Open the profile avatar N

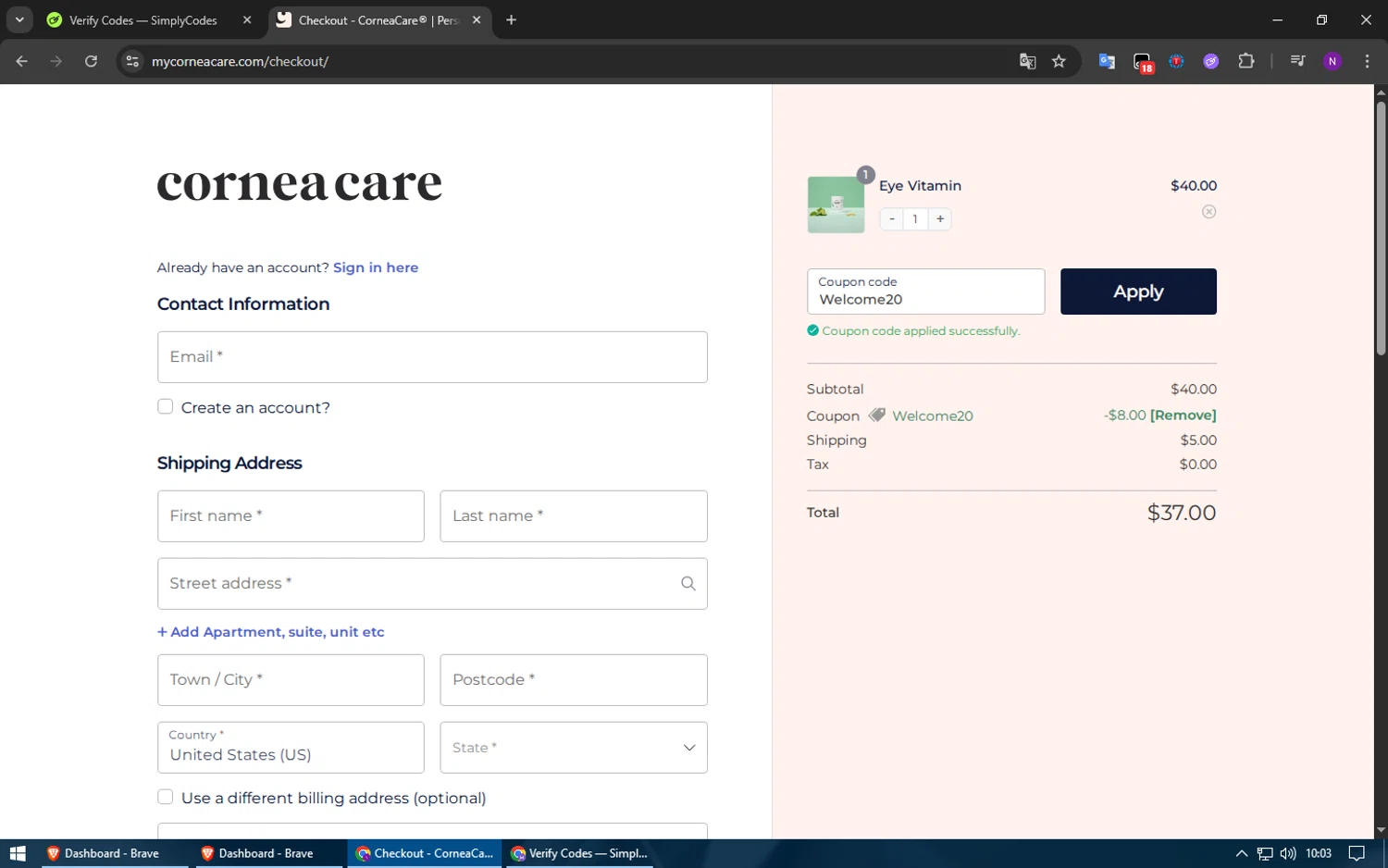point(1332,61)
